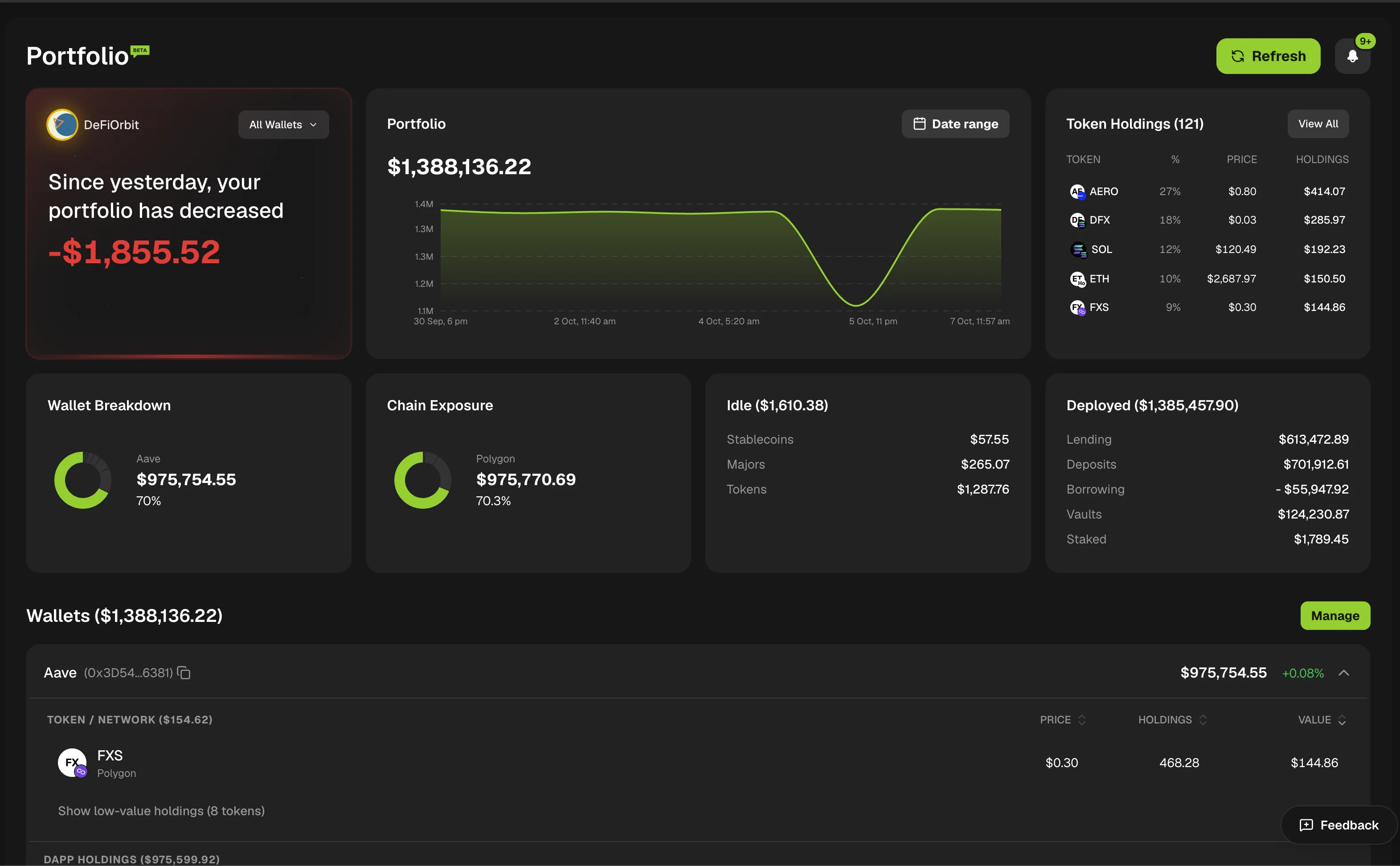Click the 5 Oct, 11 pm chart axis label
The image size is (1400, 866).
click(872, 321)
